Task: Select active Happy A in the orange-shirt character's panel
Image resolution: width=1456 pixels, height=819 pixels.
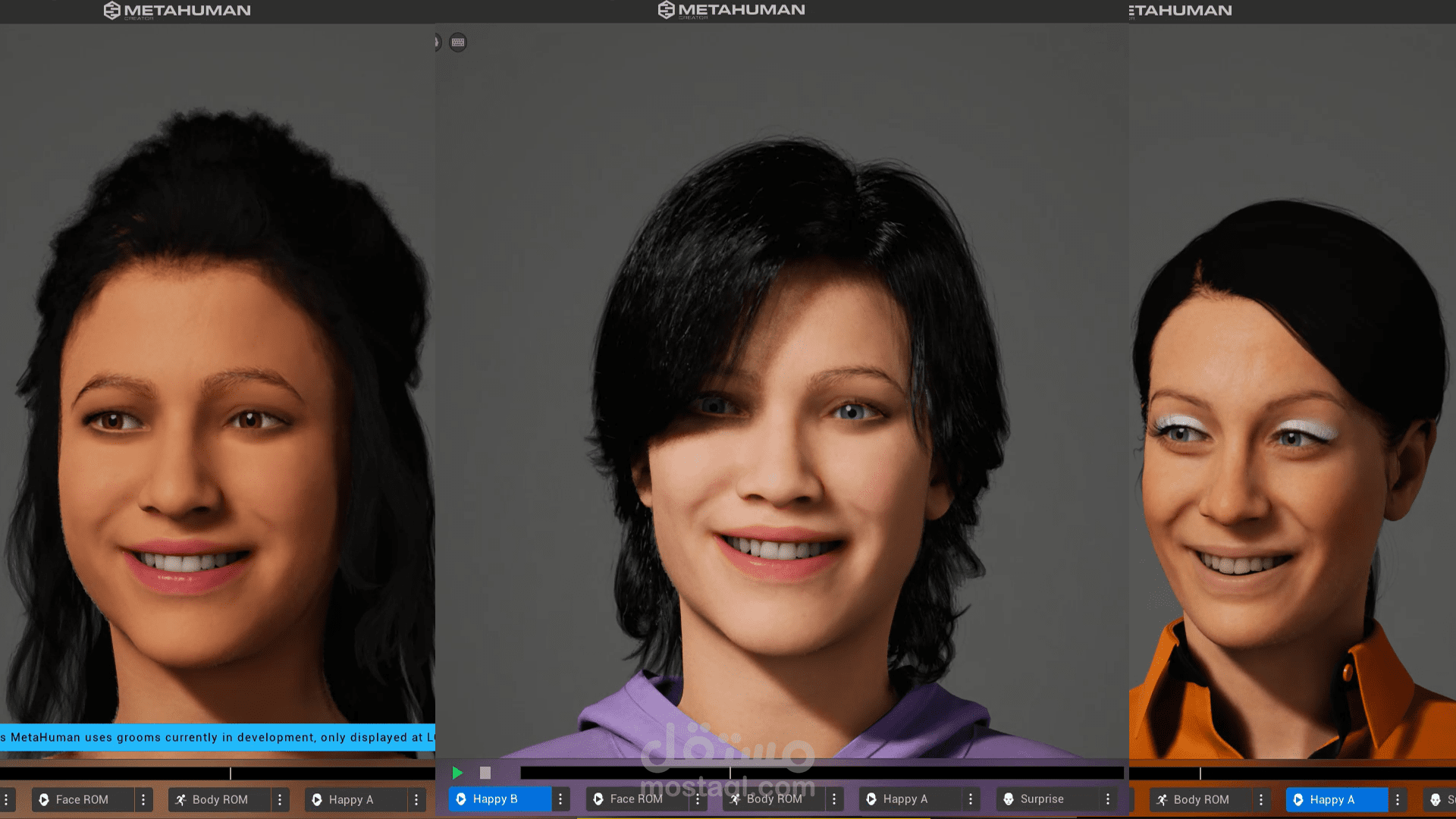Action: point(1332,799)
